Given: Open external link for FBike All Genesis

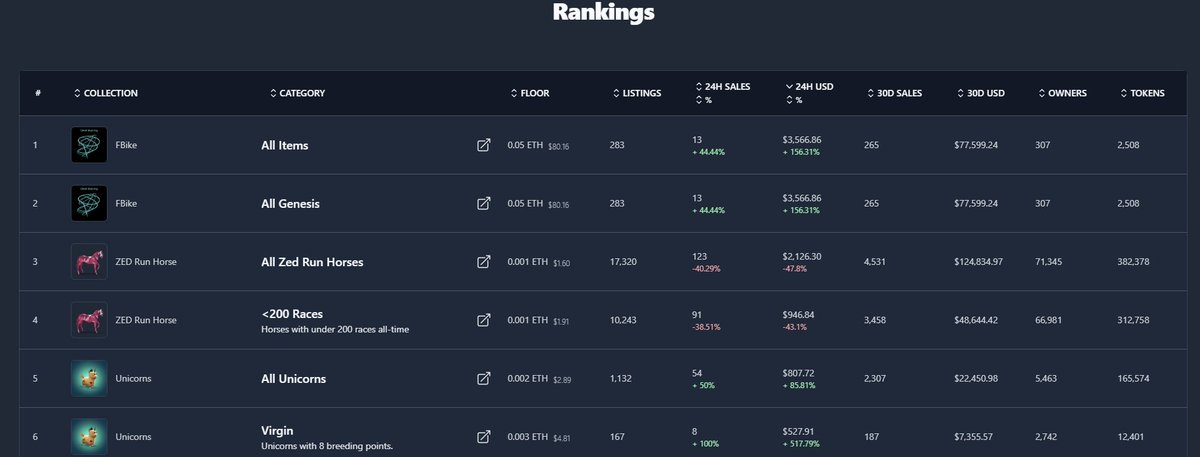Looking at the screenshot, I should click(483, 204).
